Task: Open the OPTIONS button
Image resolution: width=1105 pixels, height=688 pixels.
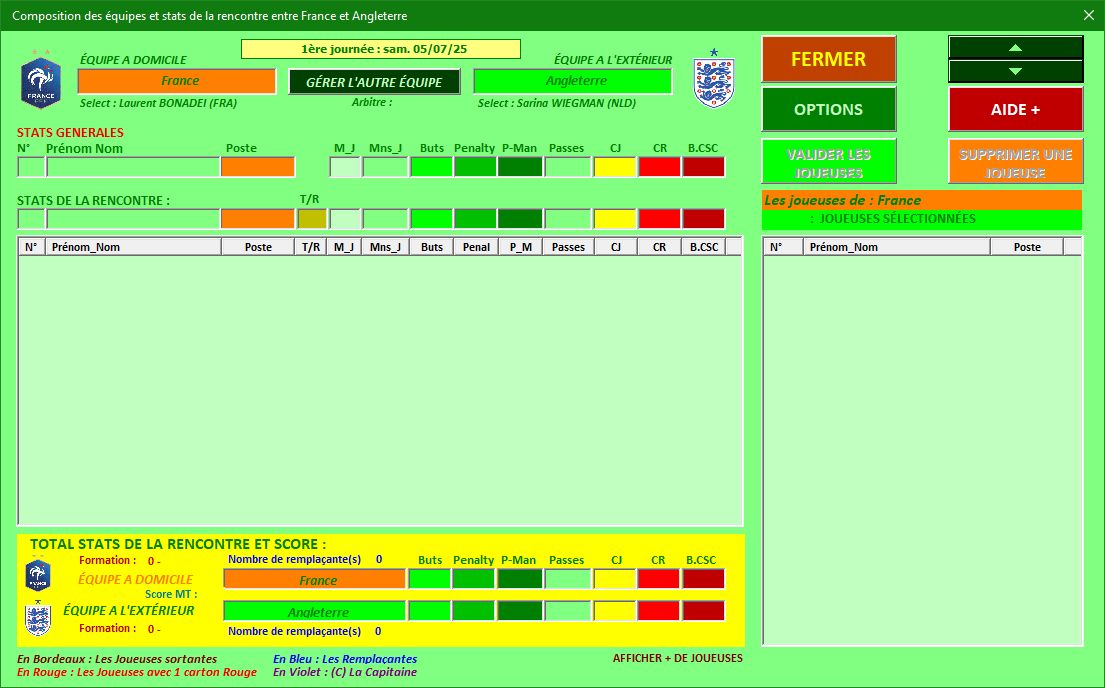Action: click(828, 110)
